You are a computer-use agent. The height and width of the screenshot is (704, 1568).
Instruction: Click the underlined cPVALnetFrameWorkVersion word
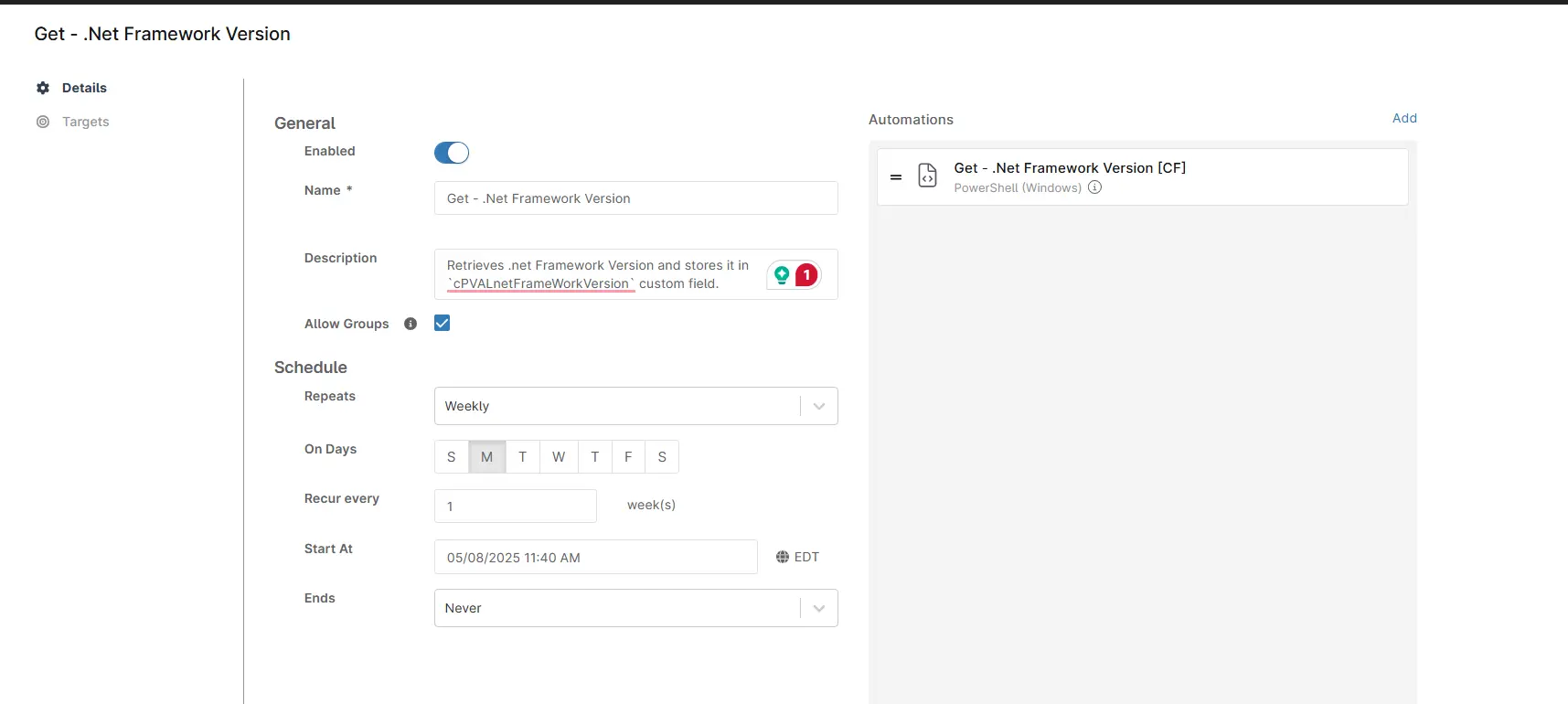[x=541, y=283]
